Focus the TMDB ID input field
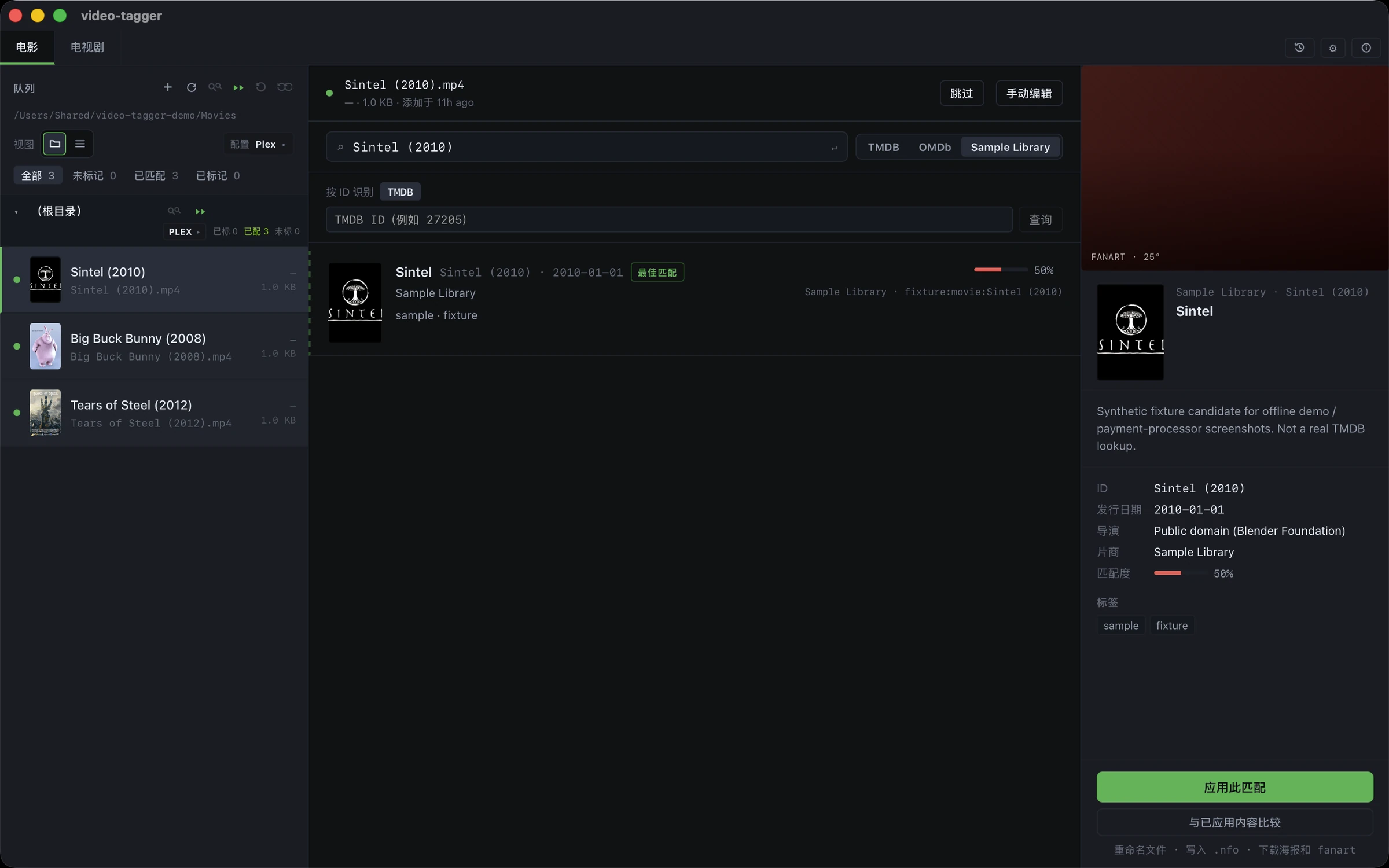This screenshot has width=1389, height=868. [669, 220]
